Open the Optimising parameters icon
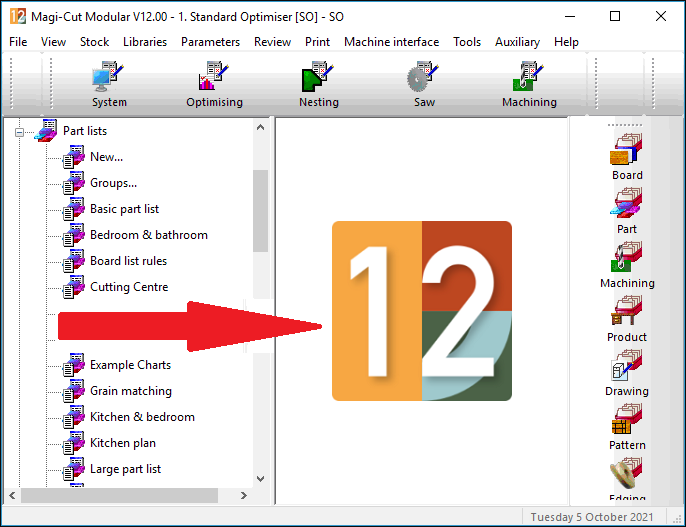The height and width of the screenshot is (527, 686). coord(214,76)
